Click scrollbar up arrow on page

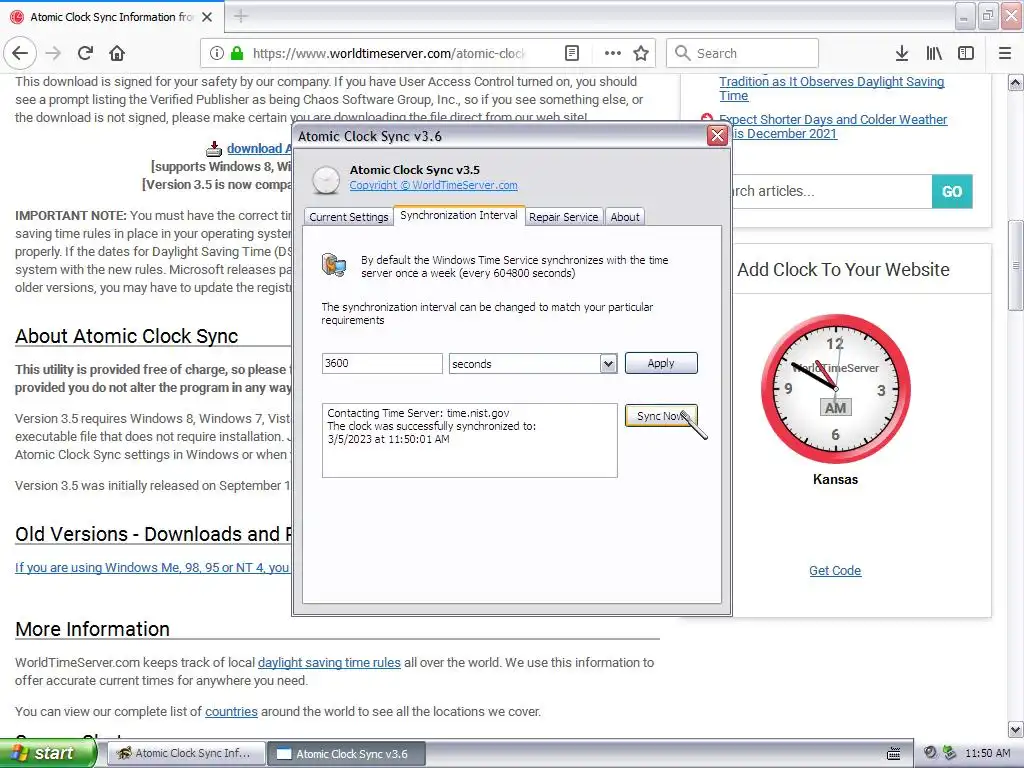tap(1015, 83)
